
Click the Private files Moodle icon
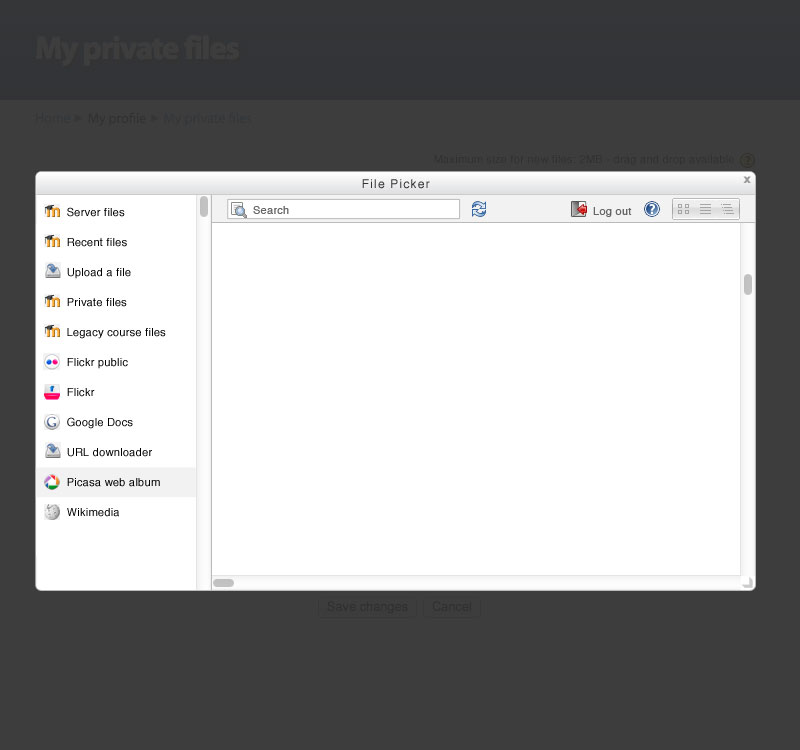tap(52, 302)
